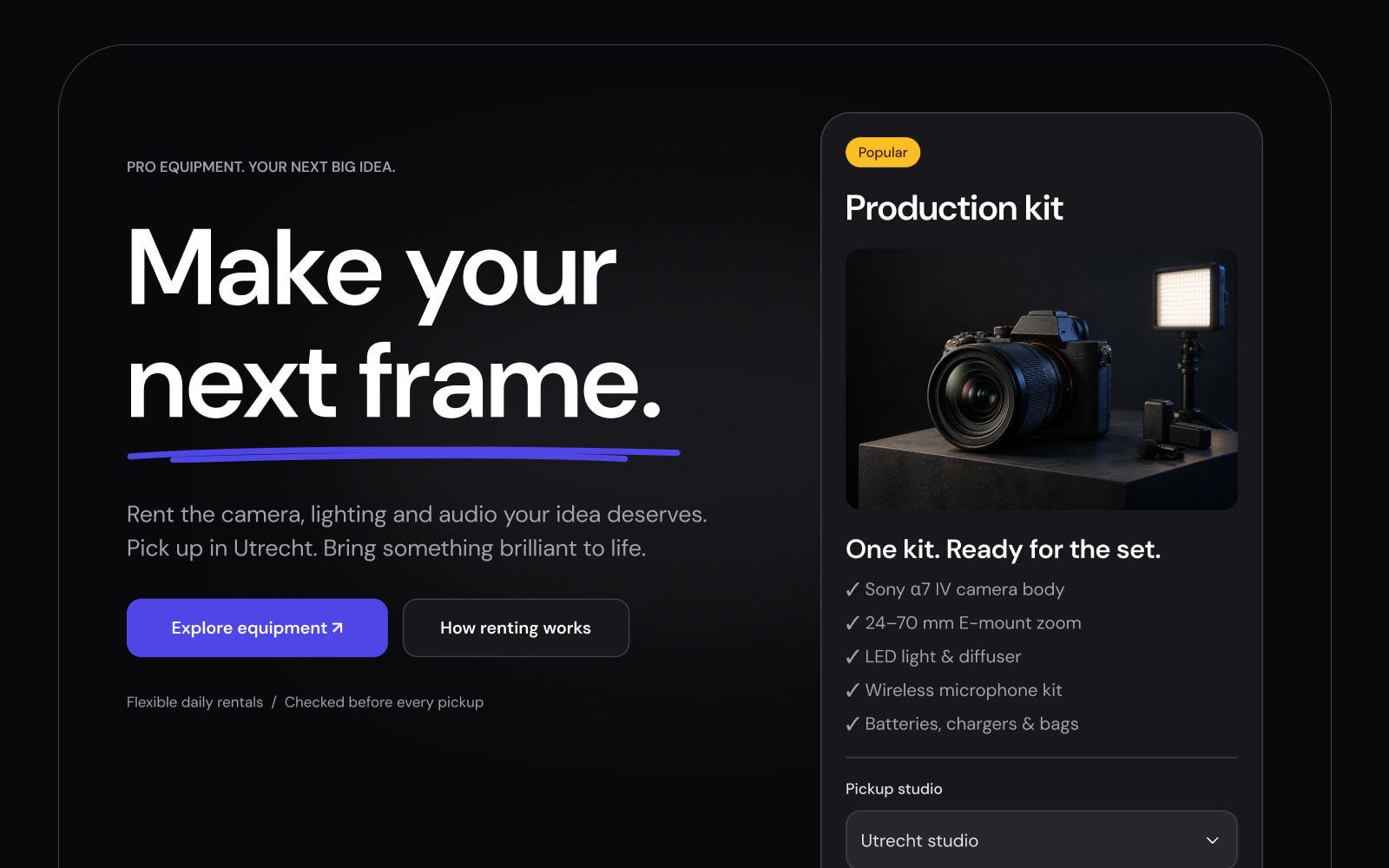Open the How renting works button
Screen dimensions: 1389x868
point(516,628)
